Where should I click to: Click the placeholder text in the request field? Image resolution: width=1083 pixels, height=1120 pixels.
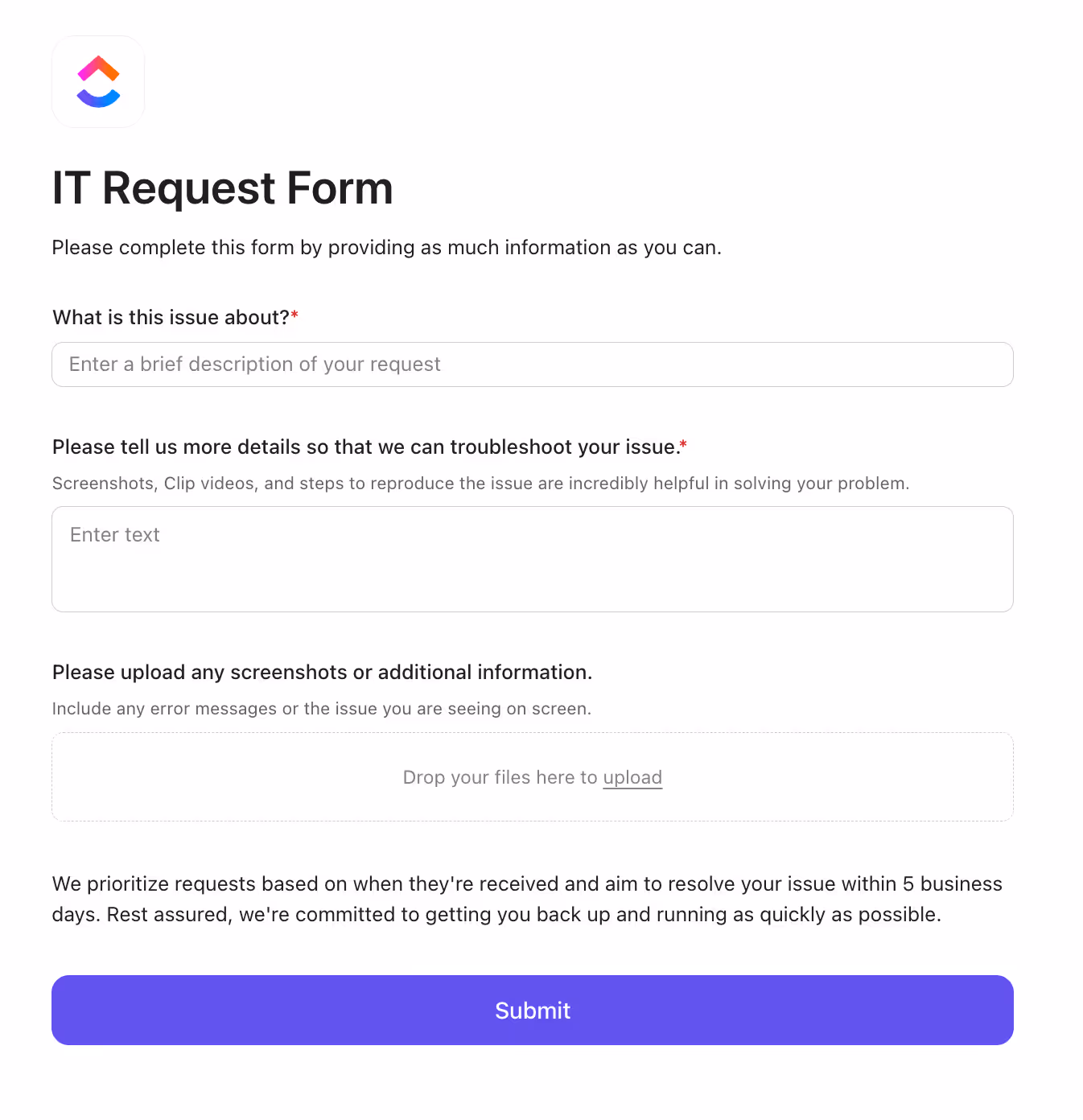tap(254, 364)
